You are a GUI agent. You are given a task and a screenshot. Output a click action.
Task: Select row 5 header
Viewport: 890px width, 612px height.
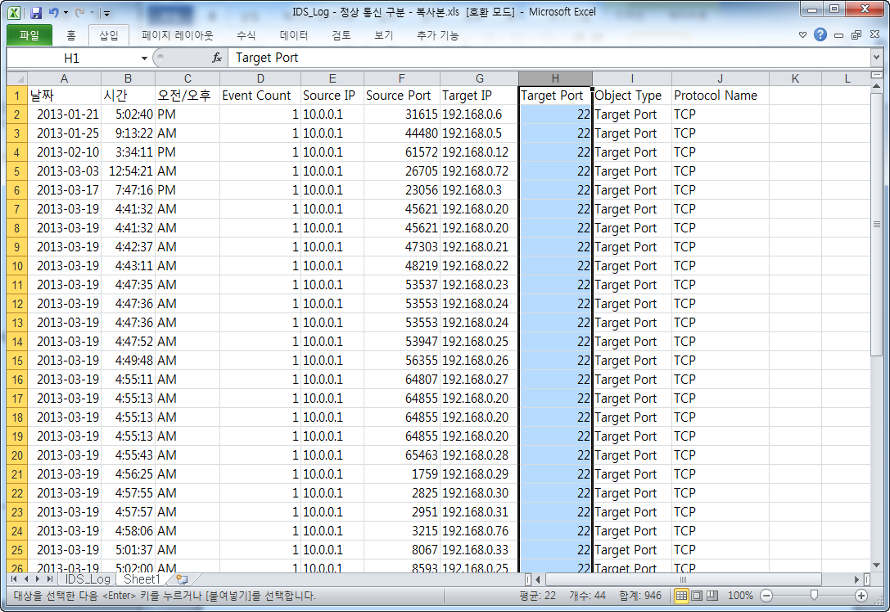point(17,171)
